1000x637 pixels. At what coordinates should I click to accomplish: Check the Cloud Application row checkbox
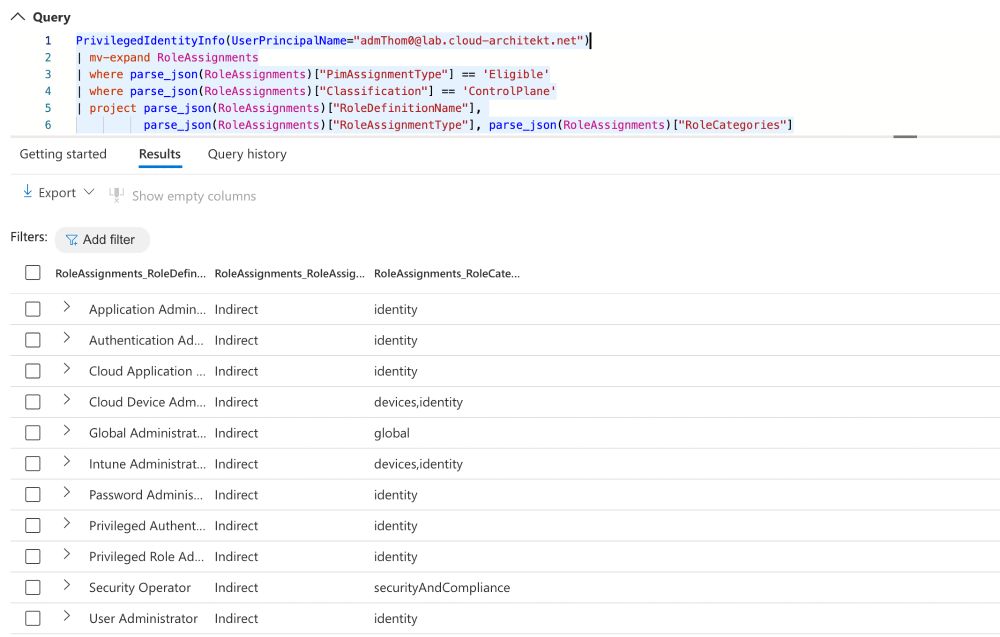[33, 371]
